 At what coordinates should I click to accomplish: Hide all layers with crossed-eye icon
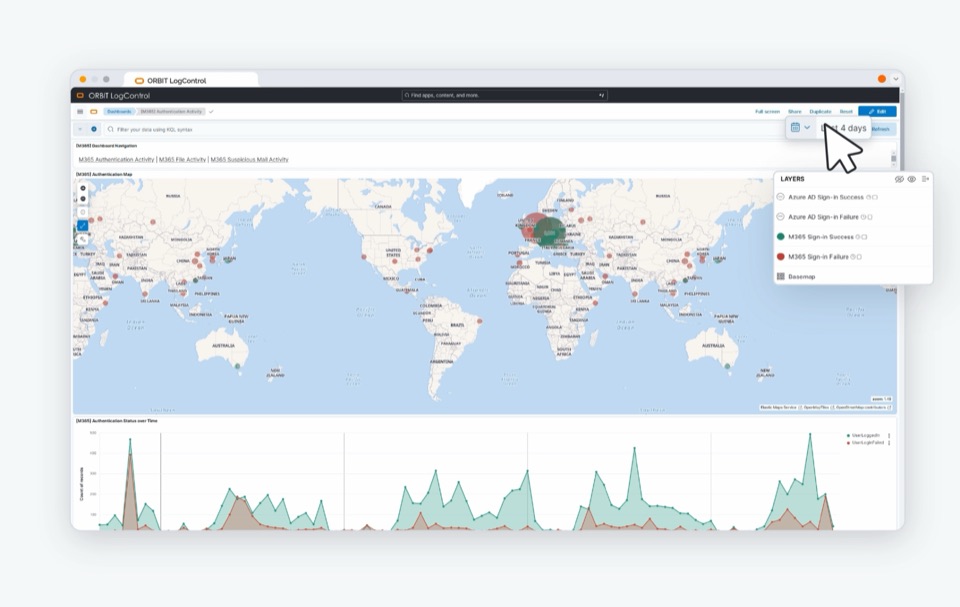coord(899,179)
